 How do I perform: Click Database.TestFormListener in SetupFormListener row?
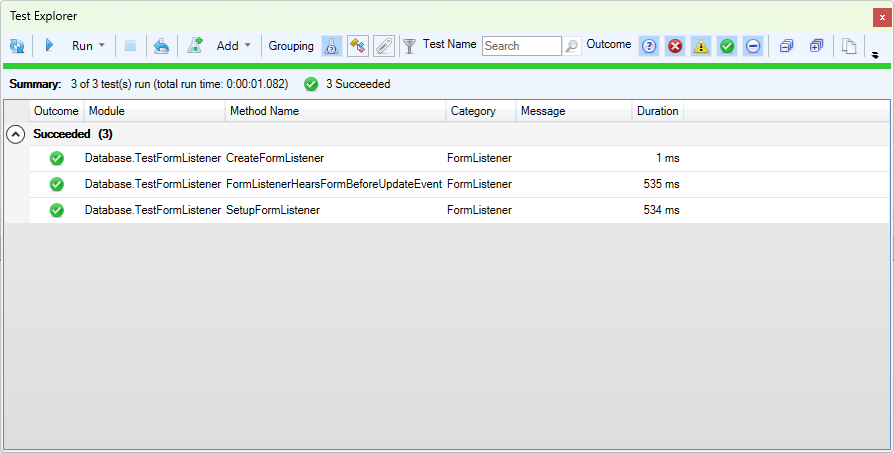pos(153,210)
